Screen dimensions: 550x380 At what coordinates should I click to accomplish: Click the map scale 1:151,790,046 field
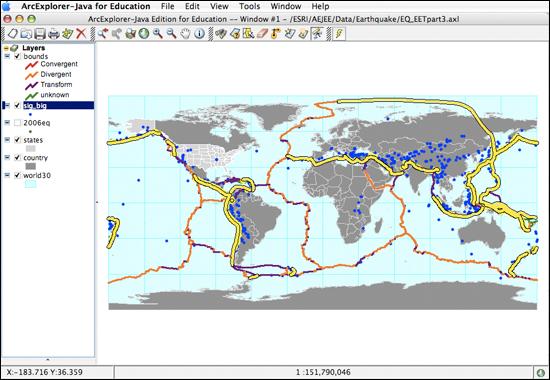pyautogui.click(x=323, y=372)
